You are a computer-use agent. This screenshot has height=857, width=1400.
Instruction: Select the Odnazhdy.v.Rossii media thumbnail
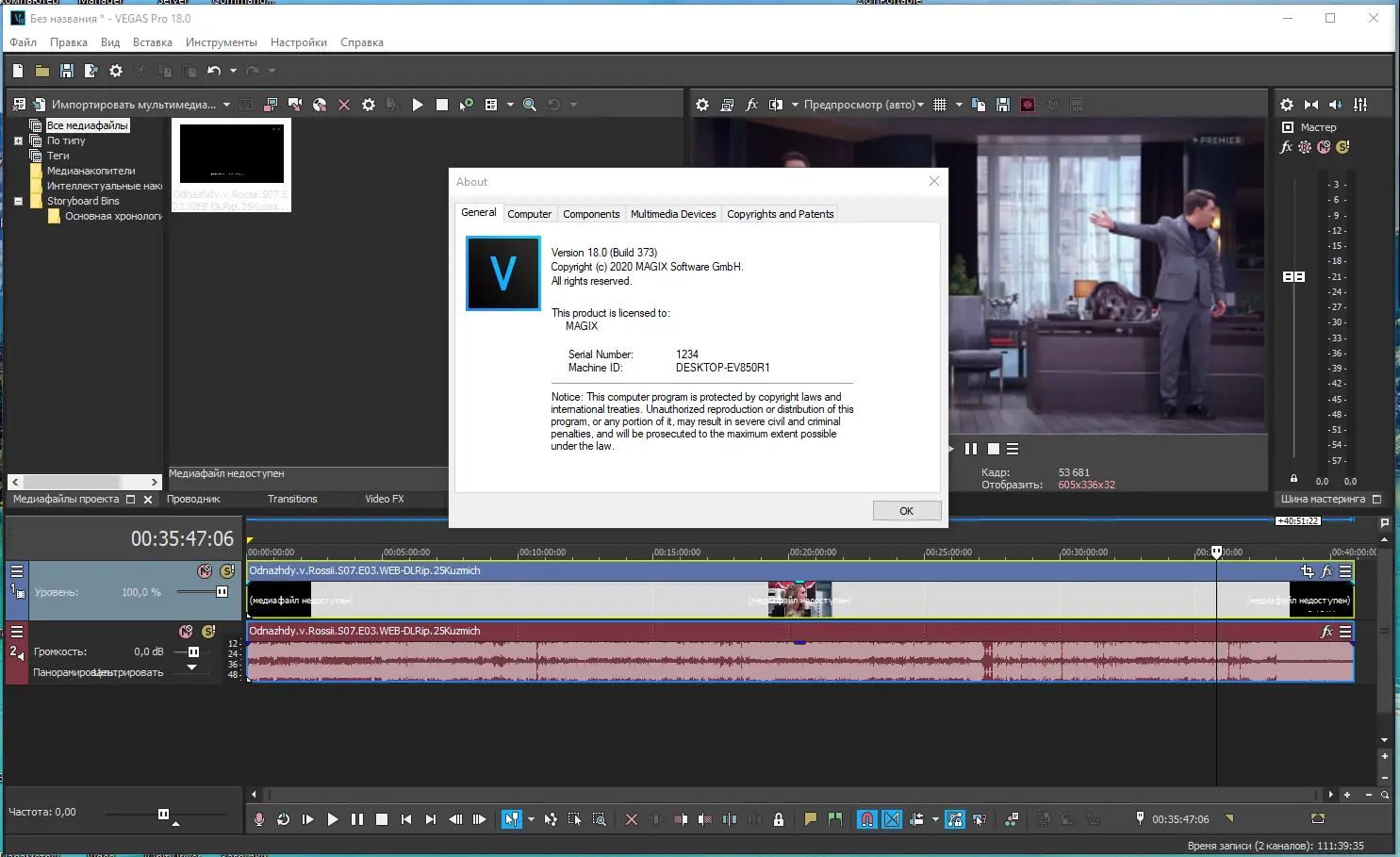(231, 156)
